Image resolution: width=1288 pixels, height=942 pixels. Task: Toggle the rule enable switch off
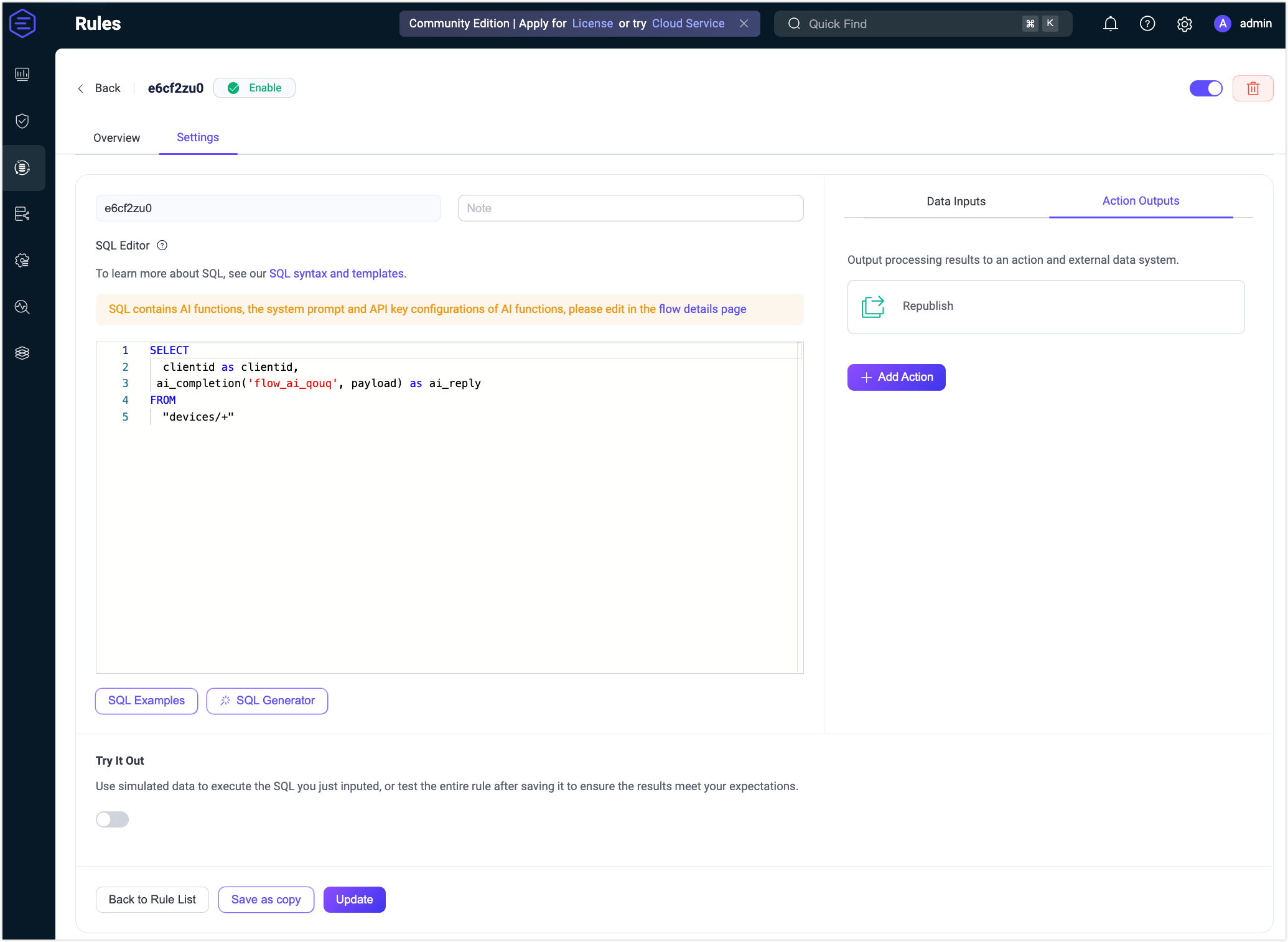pos(1206,88)
